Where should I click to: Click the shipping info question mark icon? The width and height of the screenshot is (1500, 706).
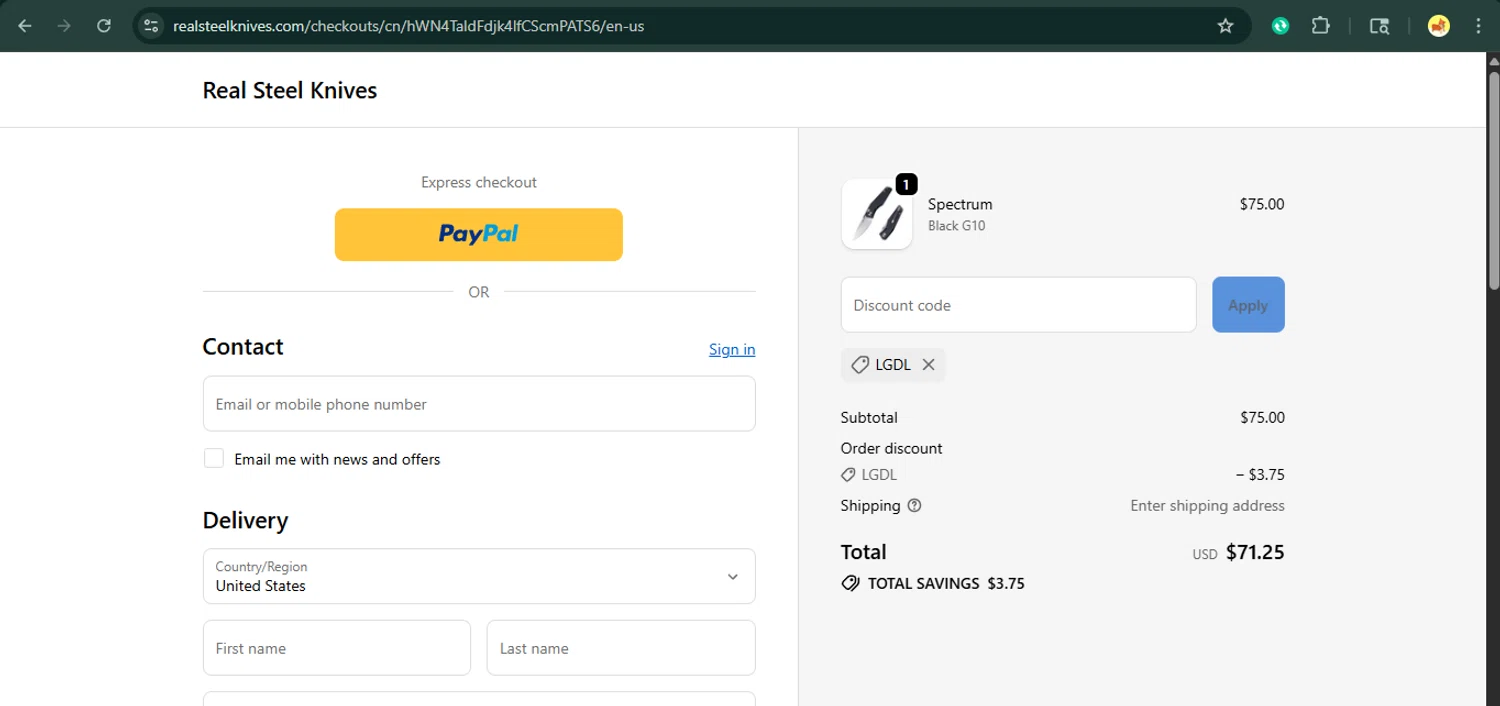[x=914, y=506]
